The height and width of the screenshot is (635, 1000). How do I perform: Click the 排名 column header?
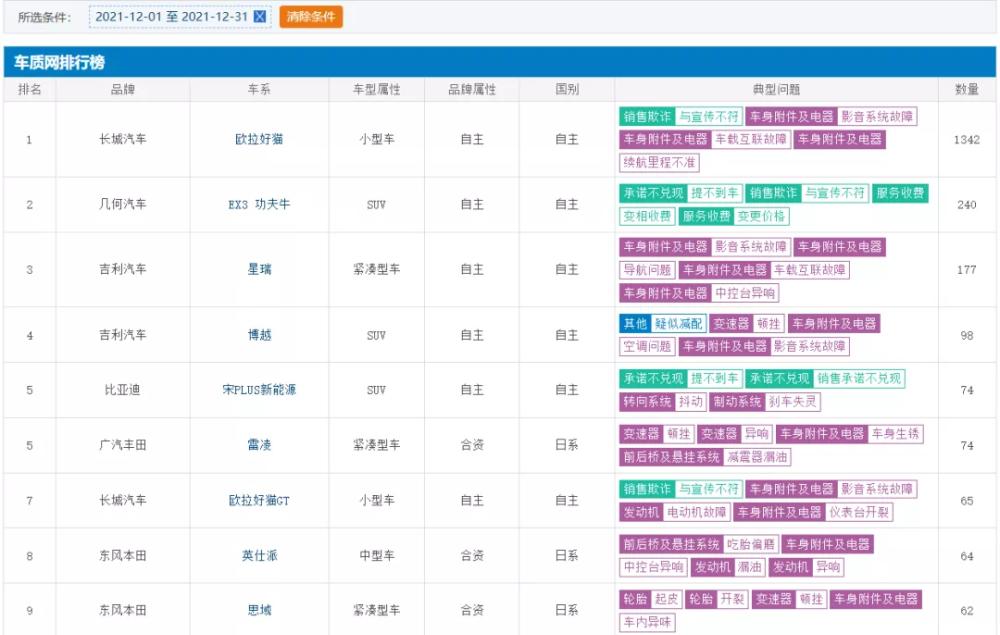29,89
